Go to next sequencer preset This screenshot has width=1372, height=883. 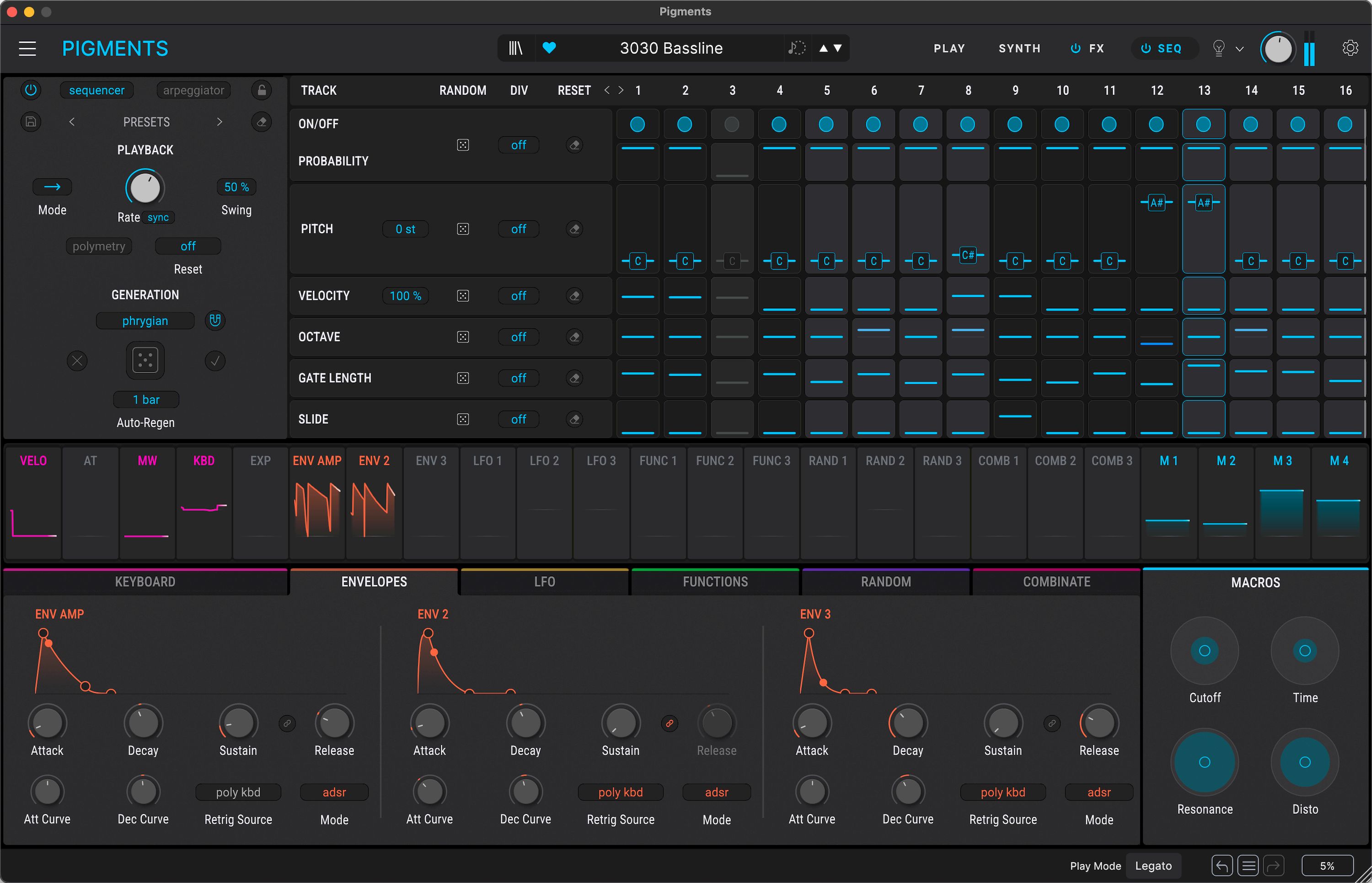click(220, 122)
